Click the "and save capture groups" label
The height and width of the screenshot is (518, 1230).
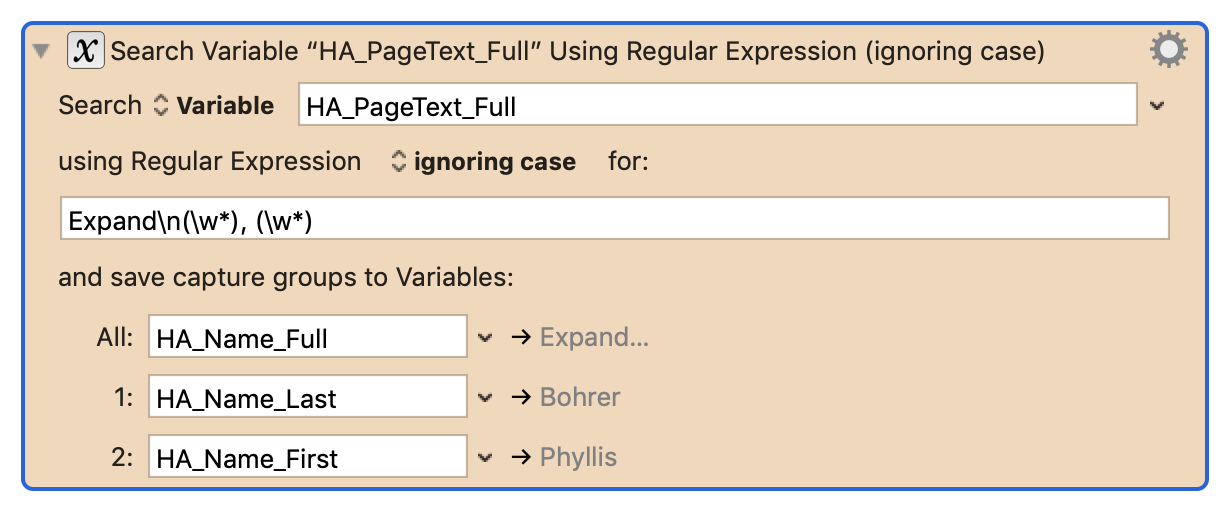(x=286, y=277)
